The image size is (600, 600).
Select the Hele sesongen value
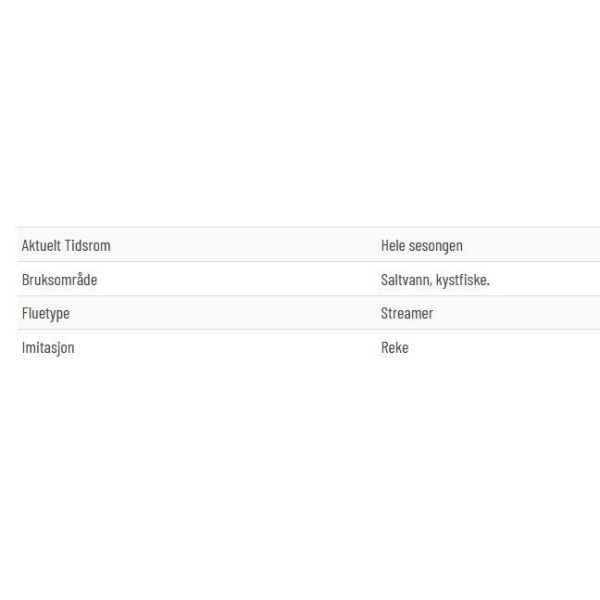tap(422, 246)
